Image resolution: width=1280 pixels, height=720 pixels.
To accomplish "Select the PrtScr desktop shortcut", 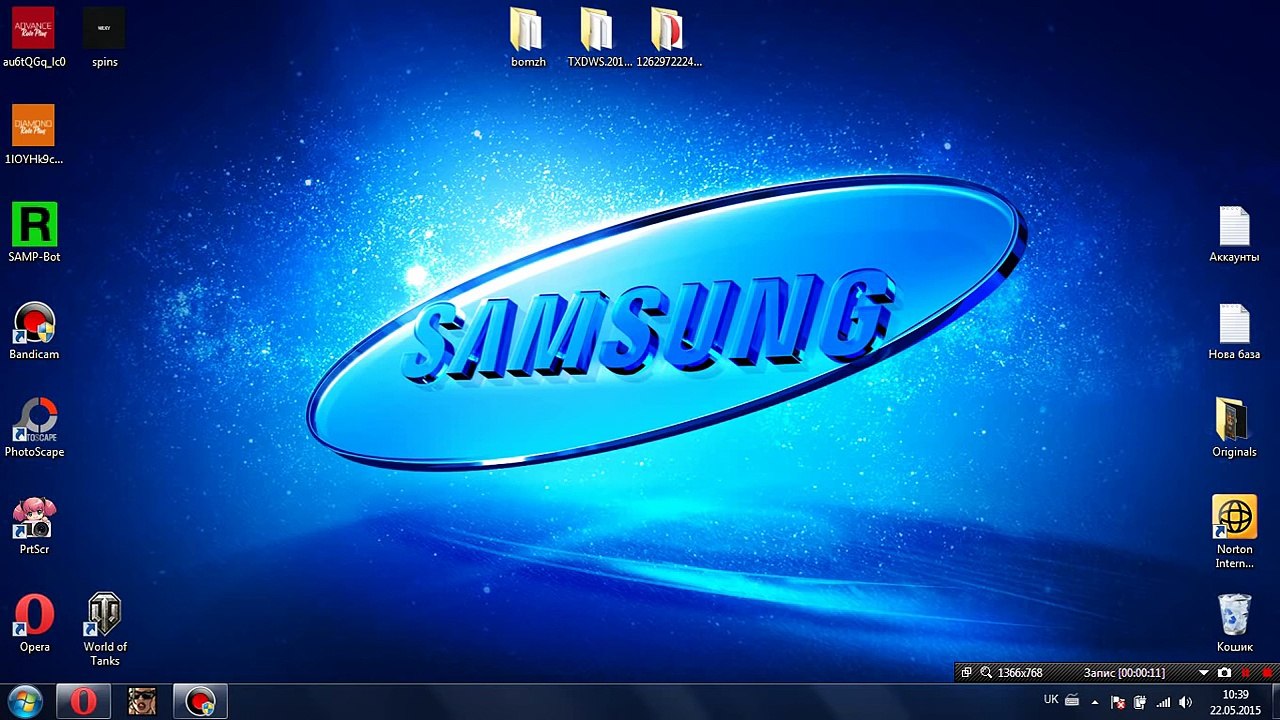I will tap(34, 525).
